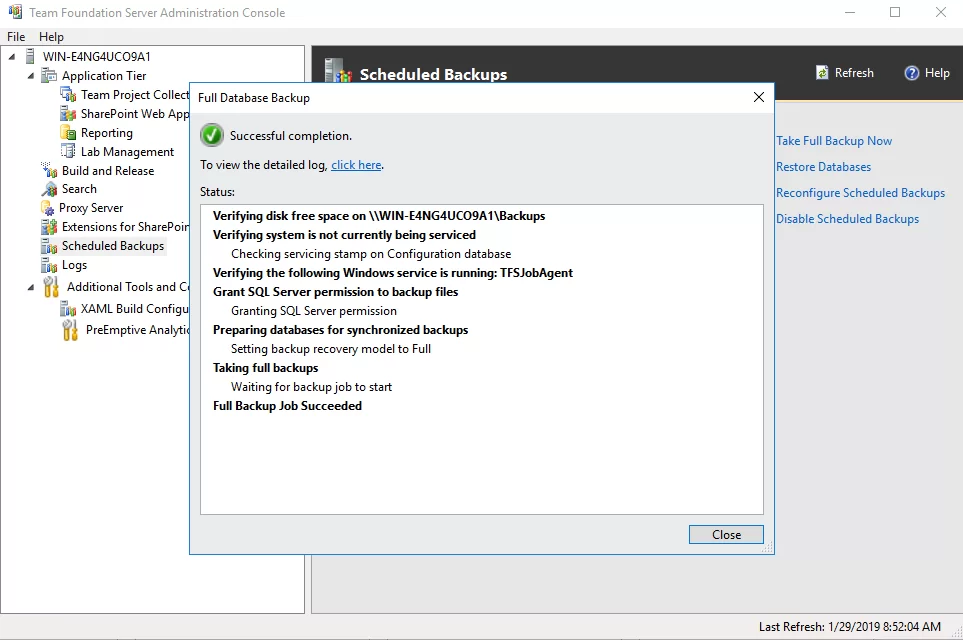This screenshot has height=640, width=963.
Task: Click 'Granting SQL Server permission' line
Action: [314, 311]
